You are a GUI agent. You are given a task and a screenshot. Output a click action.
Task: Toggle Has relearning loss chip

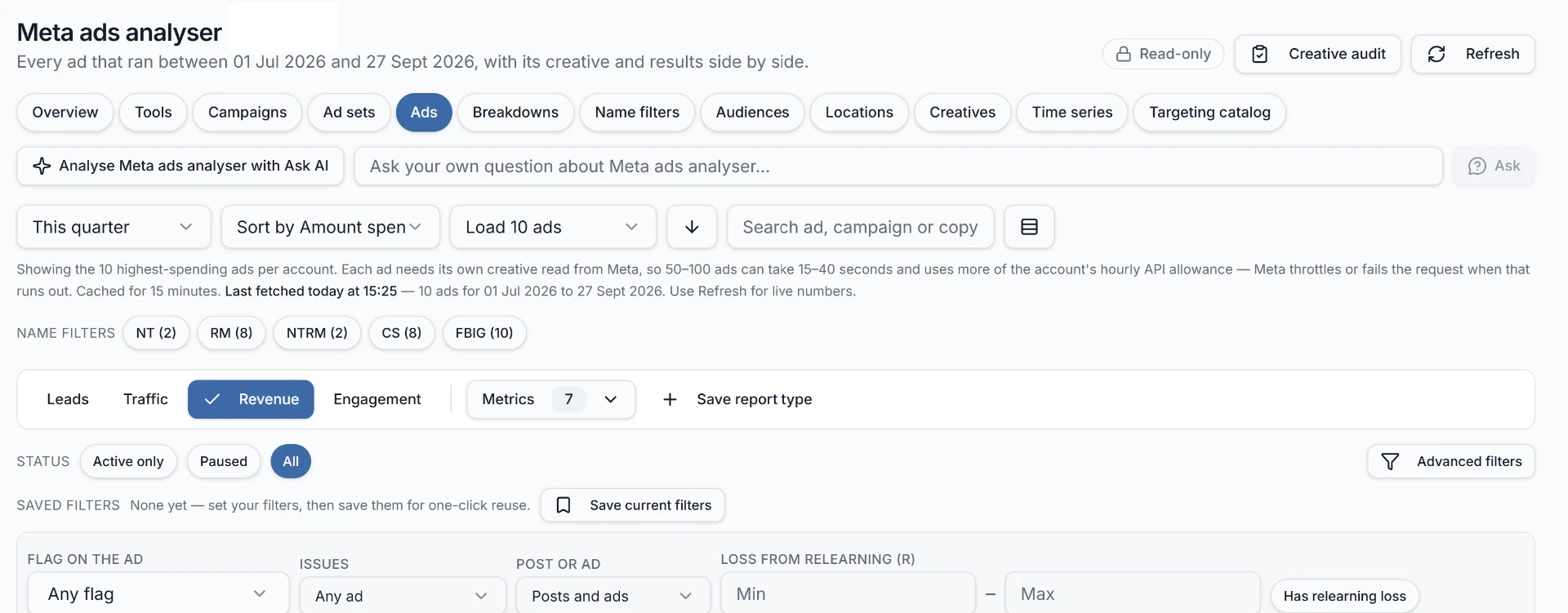[x=1344, y=596]
